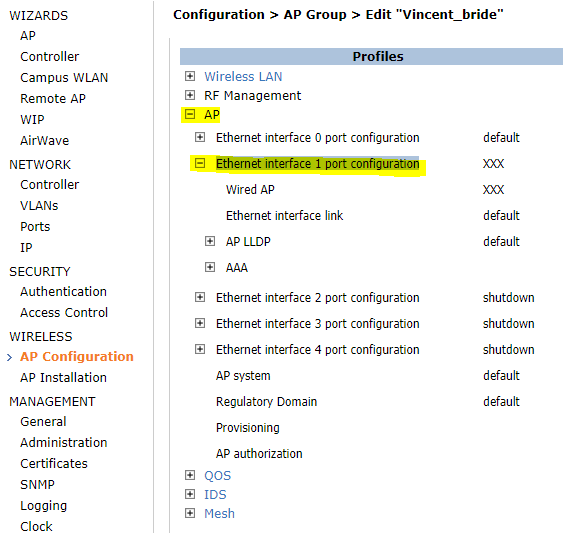Go to the VLANs network page
563x533 pixels.
tap(39, 205)
